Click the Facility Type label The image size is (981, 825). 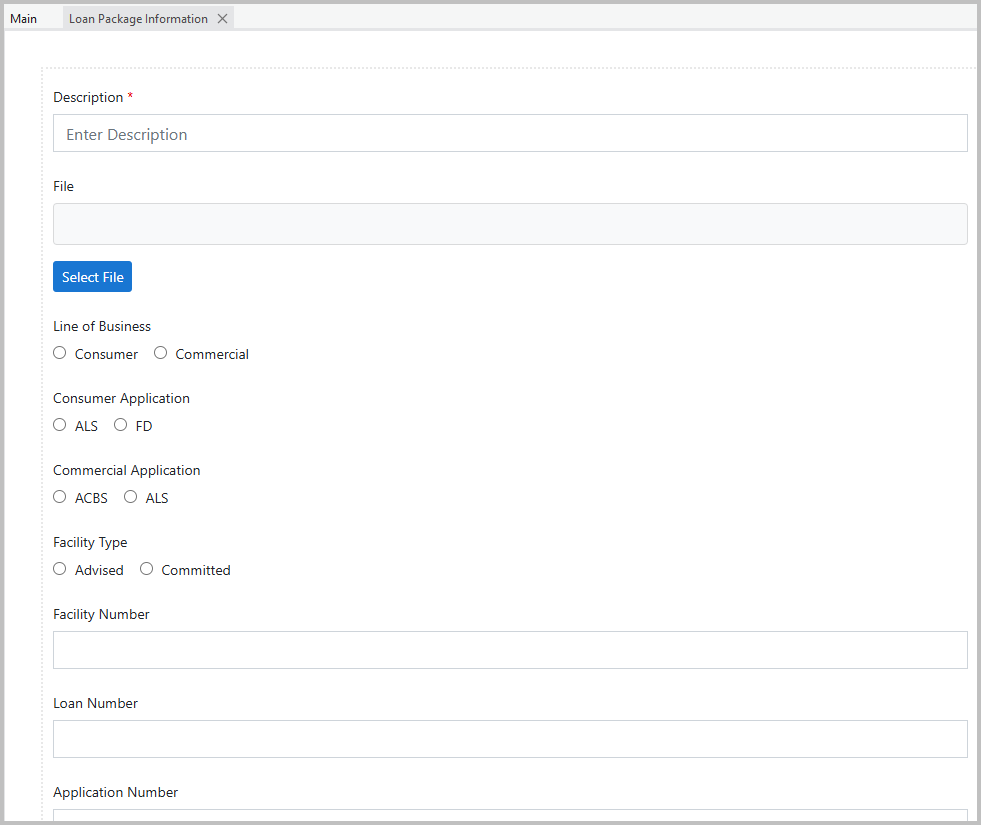pyautogui.click(x=90, y=542)
